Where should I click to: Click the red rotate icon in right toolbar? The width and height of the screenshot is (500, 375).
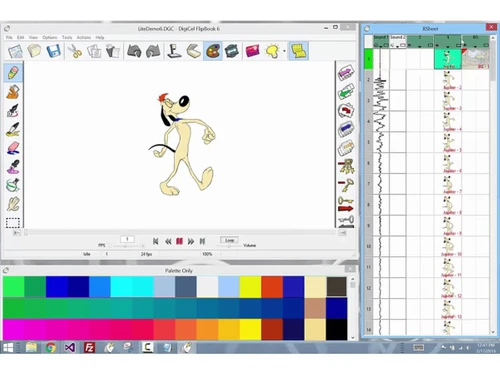tap(346, 110)
